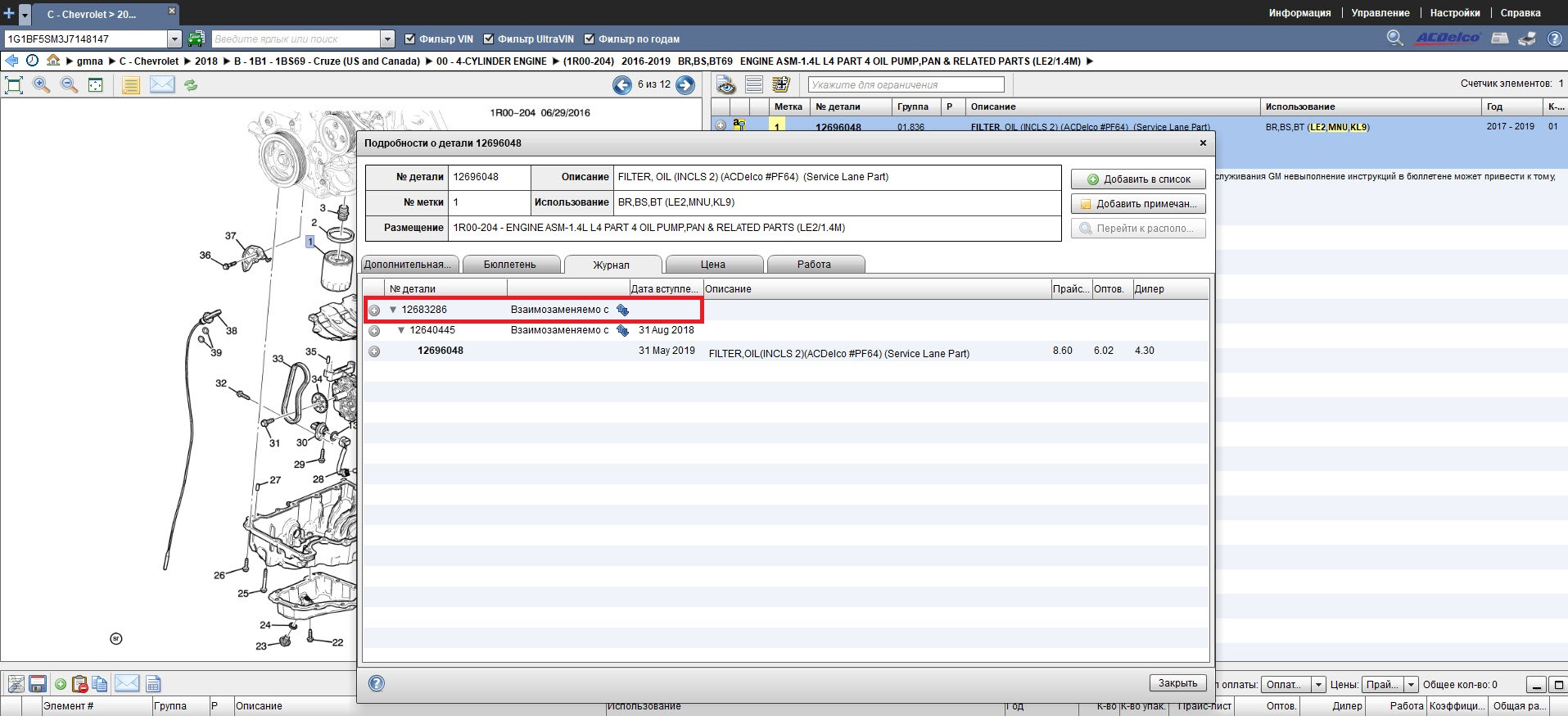Open the Справка menu
The image size is (1568, 716).
point(1521,13)
